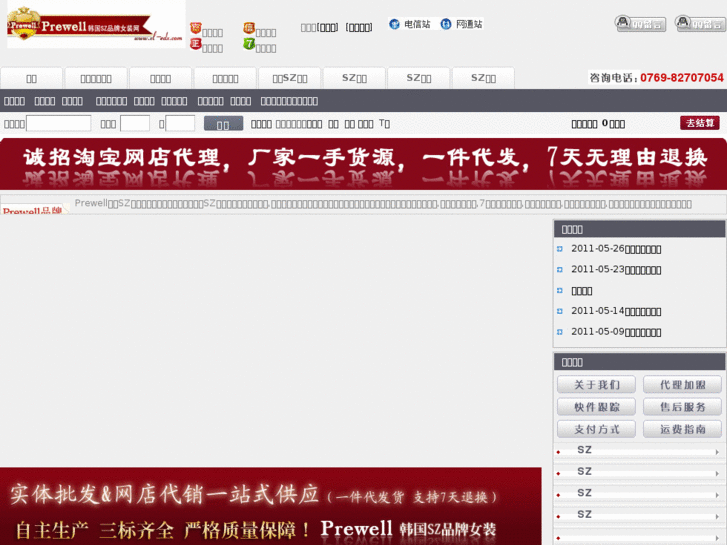Click bullet icon beside 2011-05-14 news

click(x=560, y=311)
